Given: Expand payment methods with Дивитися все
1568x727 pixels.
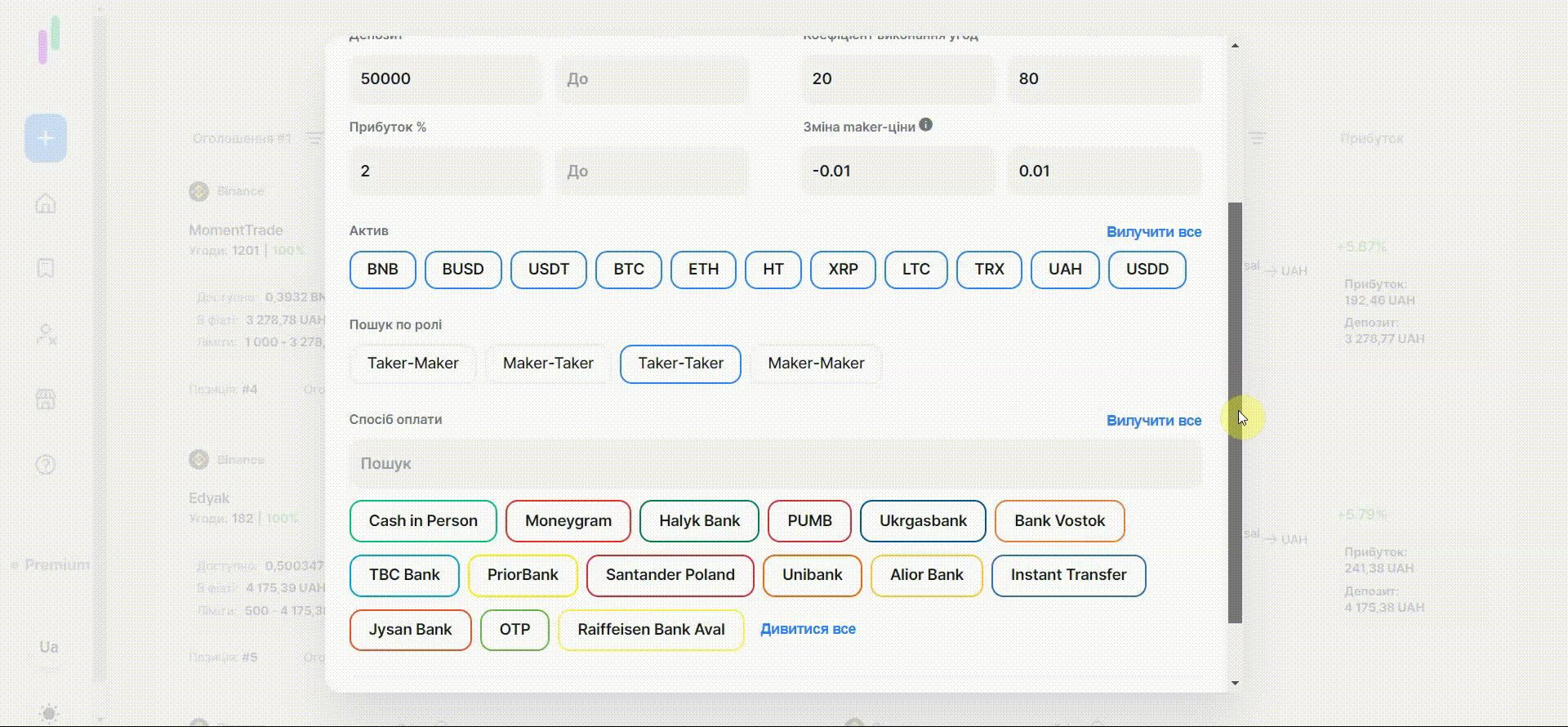Looking at the screenshot, I should pyautogui.click(x=808, y=629).
